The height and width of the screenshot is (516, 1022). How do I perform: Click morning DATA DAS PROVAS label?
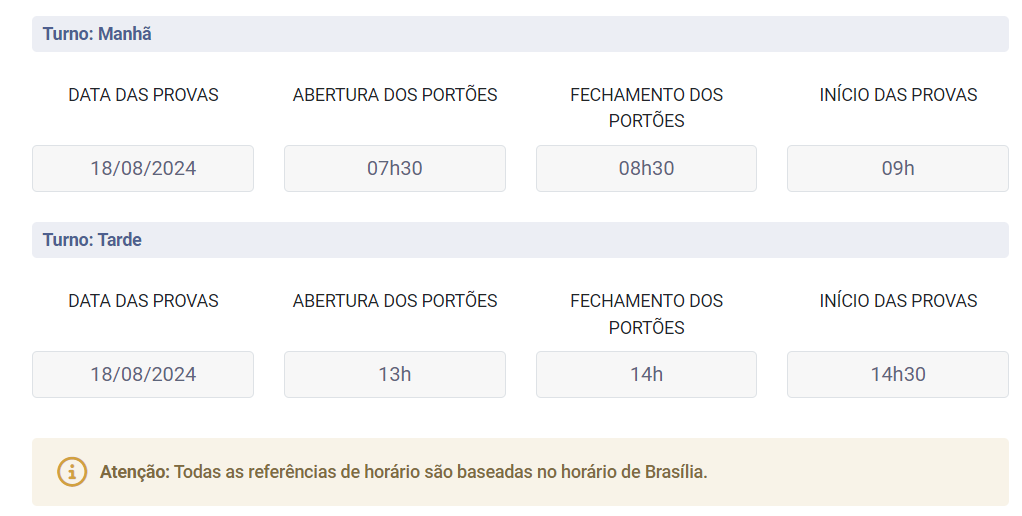tap(143, 95)
